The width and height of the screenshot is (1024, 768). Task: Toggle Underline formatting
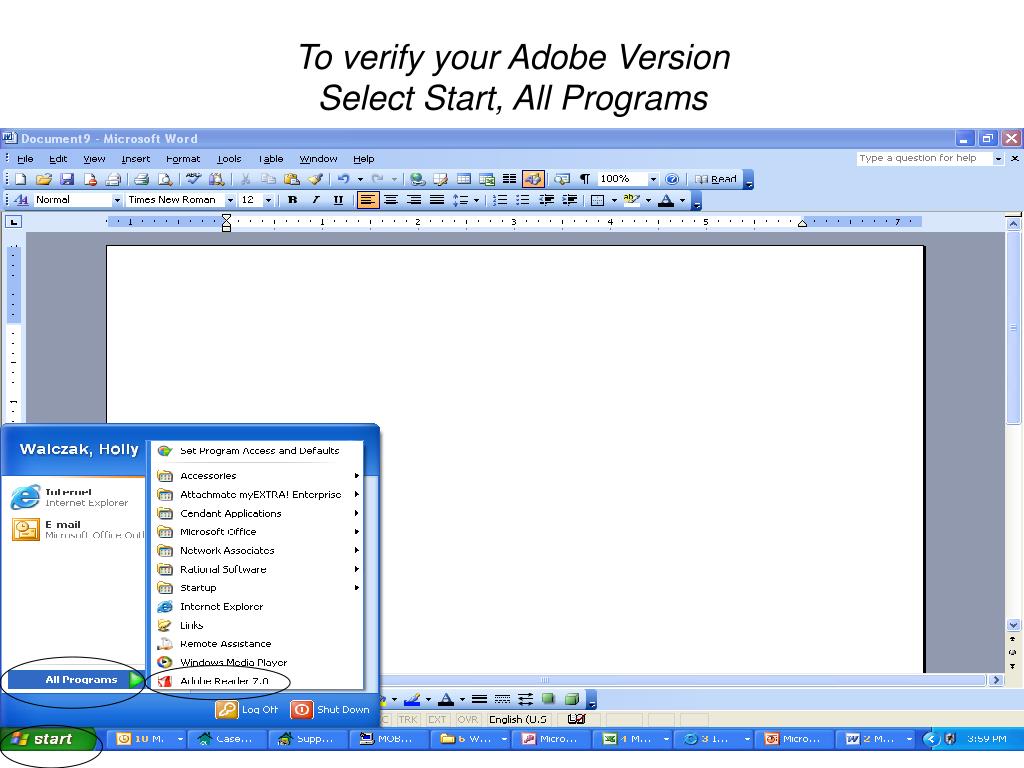(x=338, y=200)
